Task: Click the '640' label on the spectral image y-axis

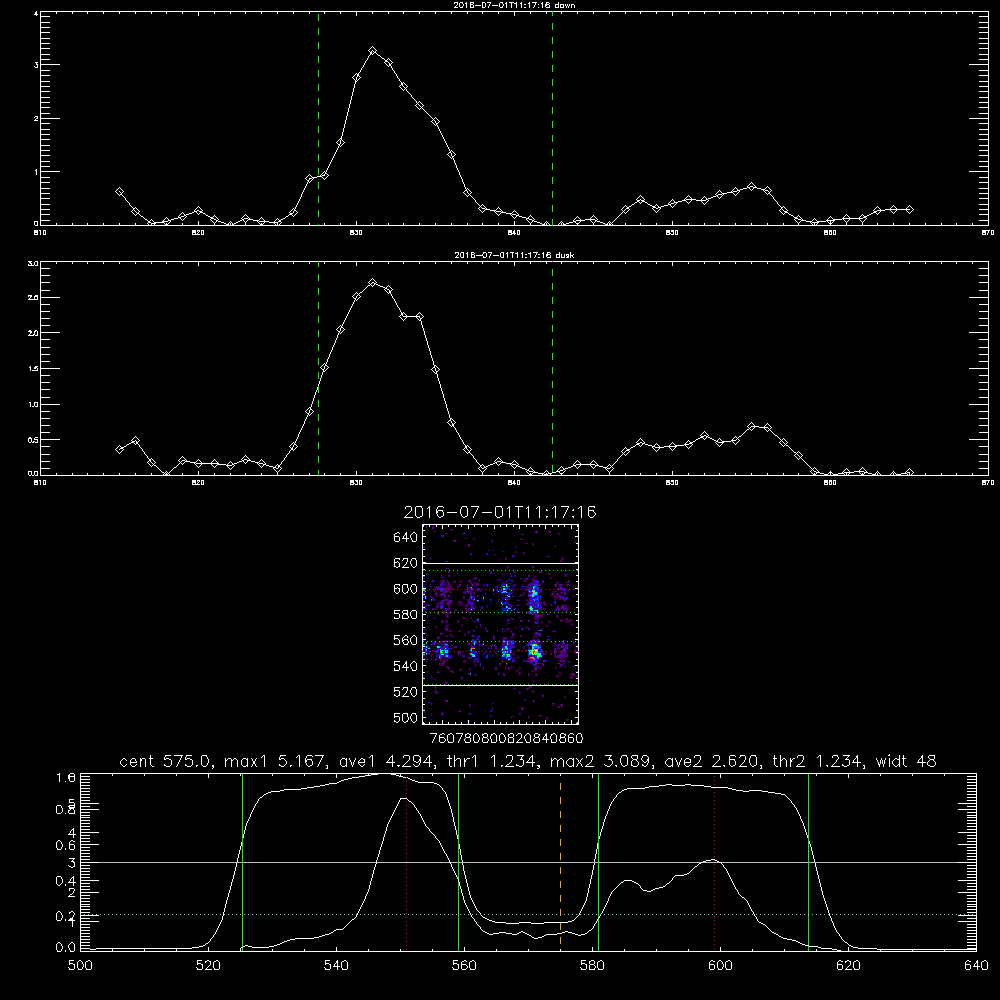Action: point(406,537)
